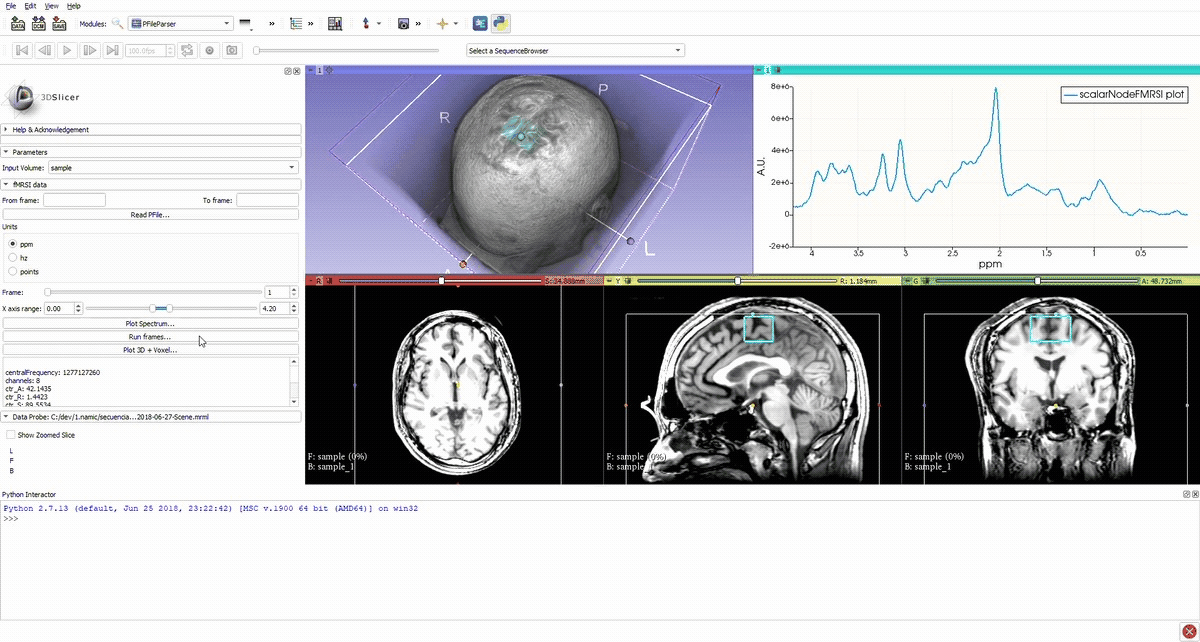Click the From frame input field

pyautogui.click(x=74, y=200)
